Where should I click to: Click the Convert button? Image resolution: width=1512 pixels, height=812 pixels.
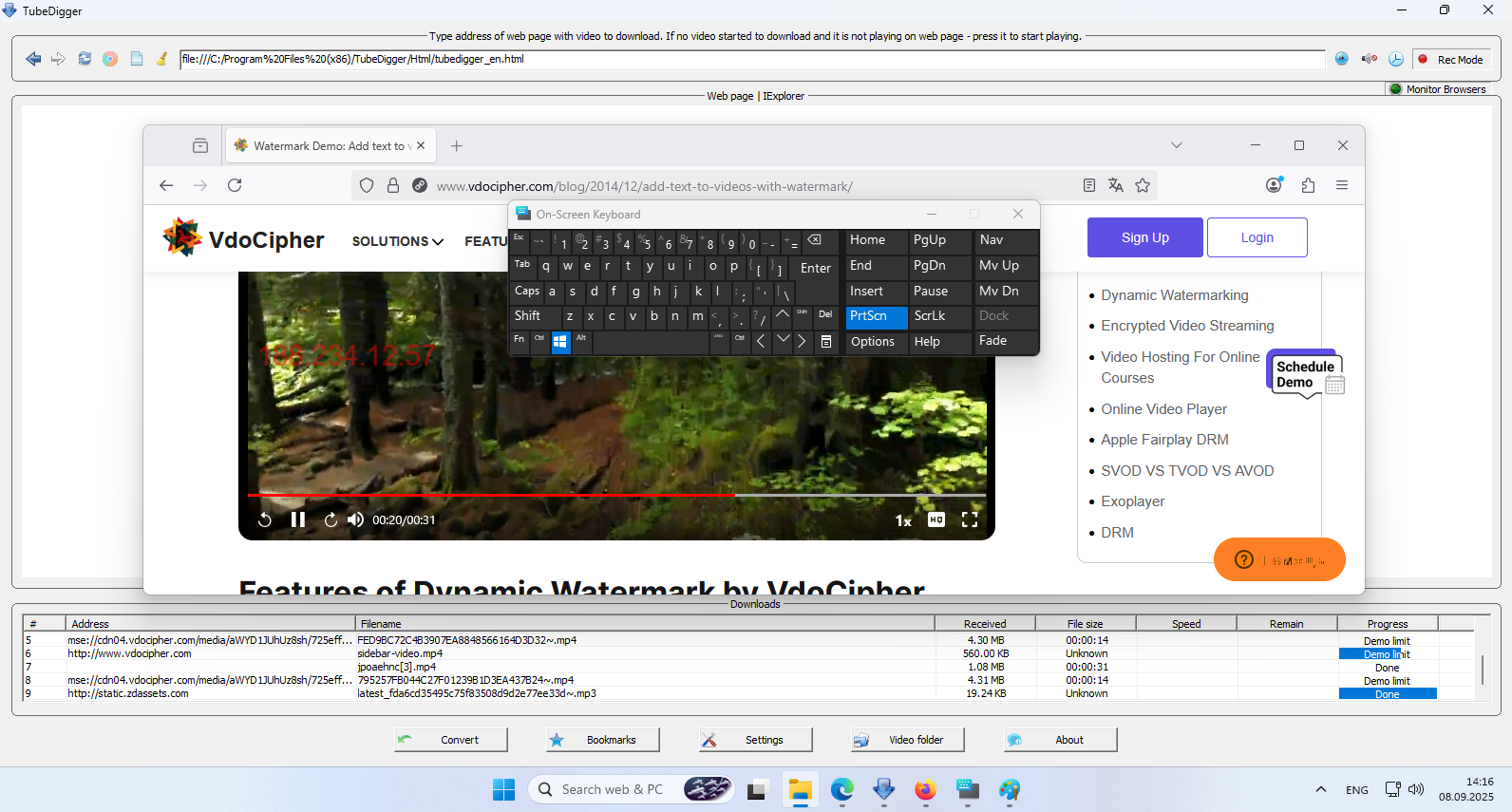pyautogui.click(x=451, y=740)
